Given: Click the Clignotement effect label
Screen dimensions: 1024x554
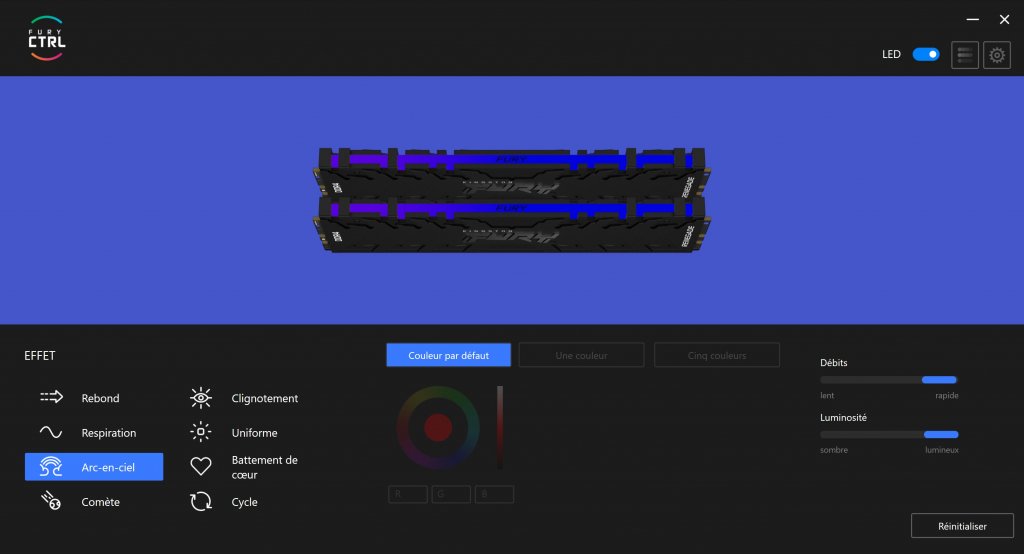Looking at the screenshot, I should (x=264, y=398).
